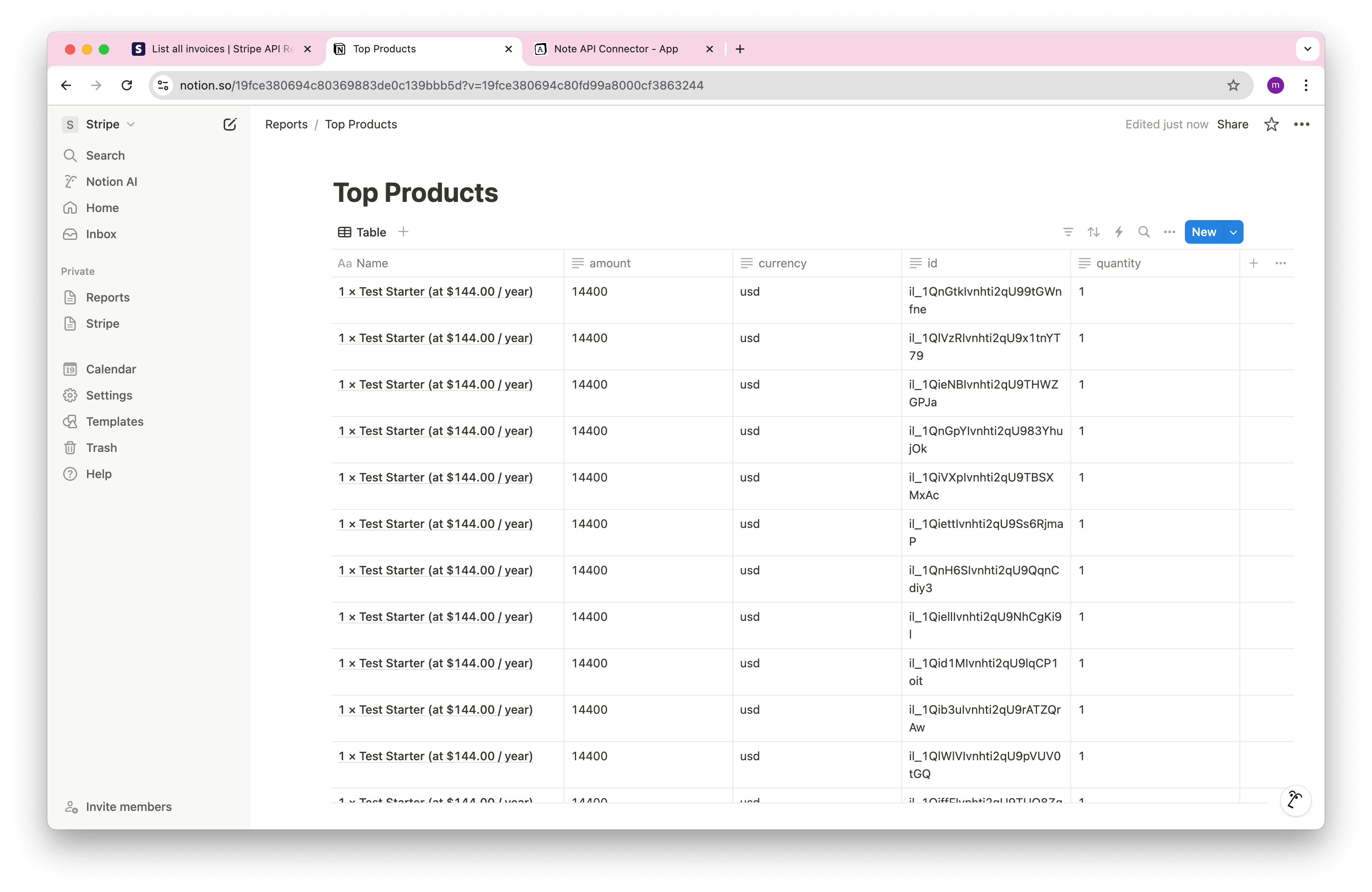Expand the Reports breadcrumb navigation item
This screenshot has width=1372, height=892.
pos(287,124)
